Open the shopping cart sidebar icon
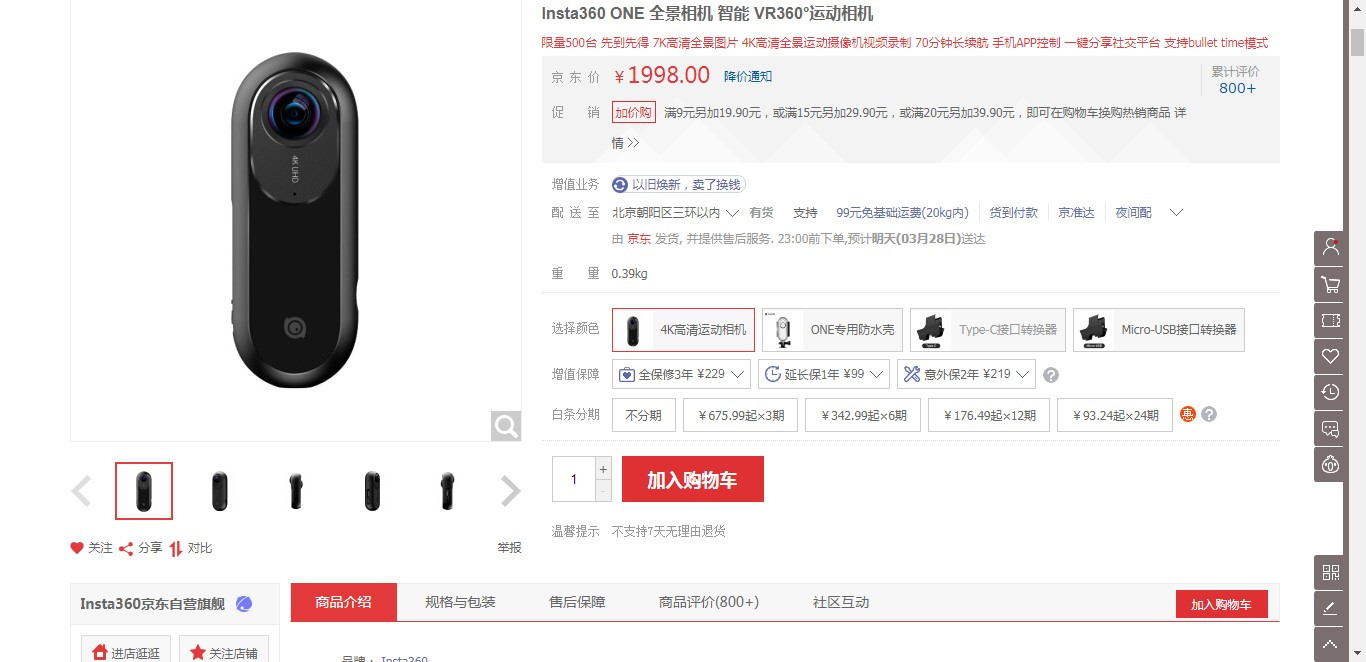This screenshot has width=1366, height=662. tap(1330, 285)
